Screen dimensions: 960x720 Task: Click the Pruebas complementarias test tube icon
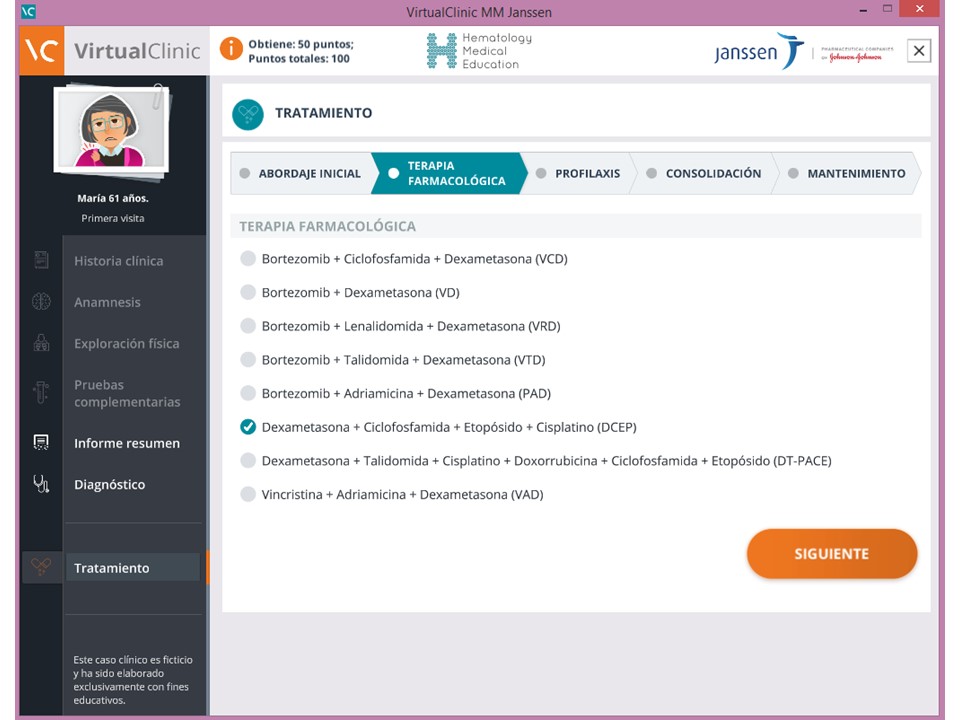[x=41, y=392]
